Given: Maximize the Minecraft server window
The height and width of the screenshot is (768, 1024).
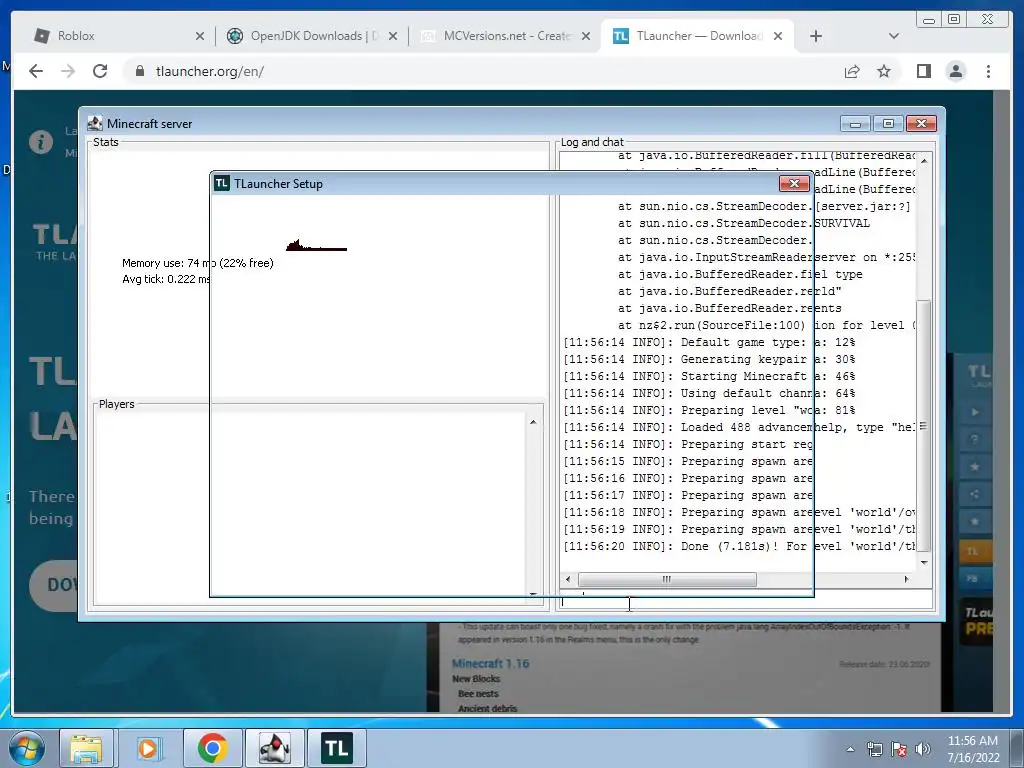Looking at the screenshot, I should point(888,123).
